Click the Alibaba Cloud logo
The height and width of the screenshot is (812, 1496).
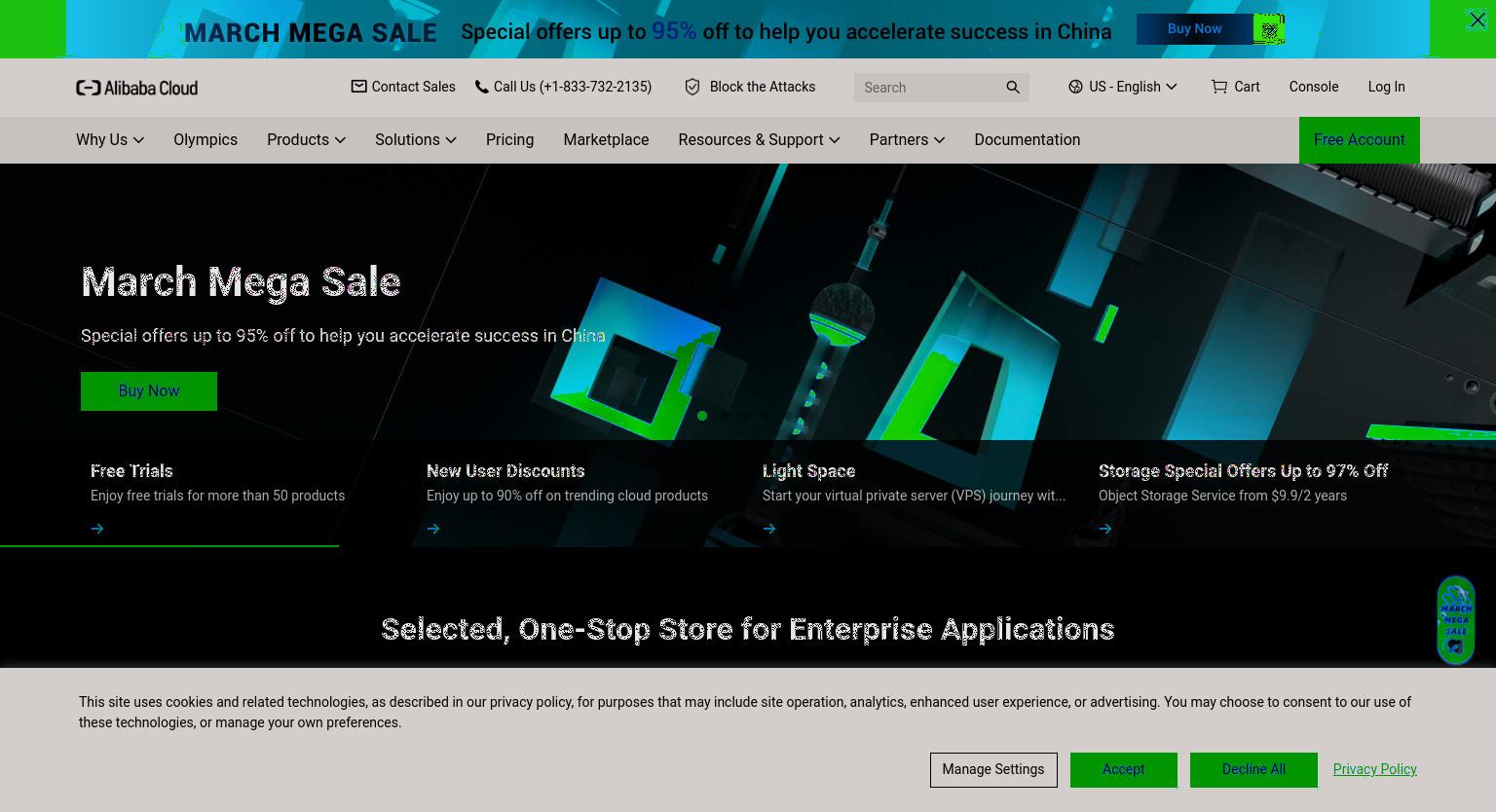[x=136, y=88]
